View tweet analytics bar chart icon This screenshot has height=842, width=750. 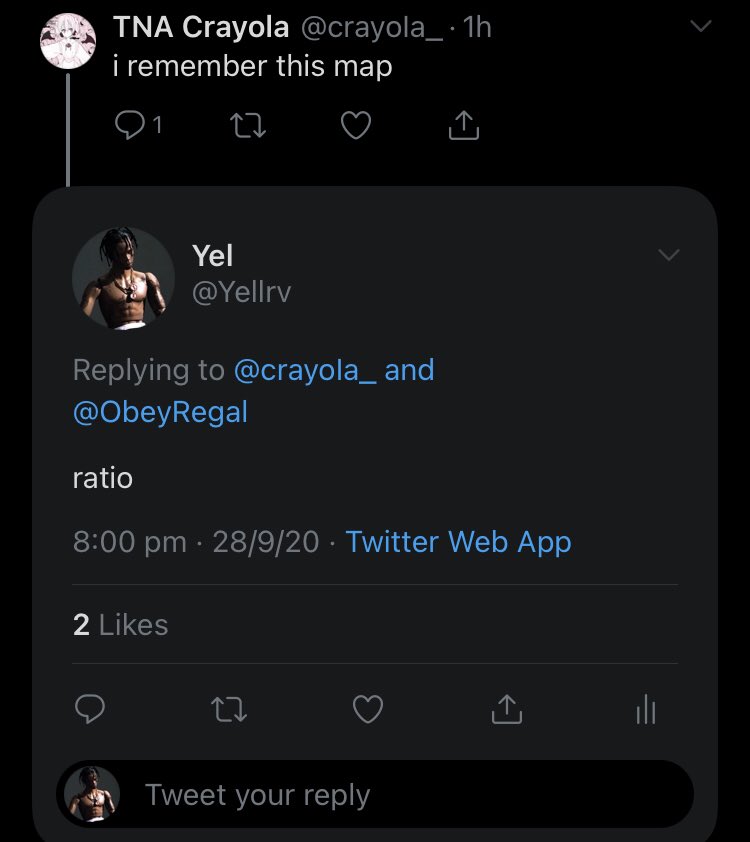[646, 710]
